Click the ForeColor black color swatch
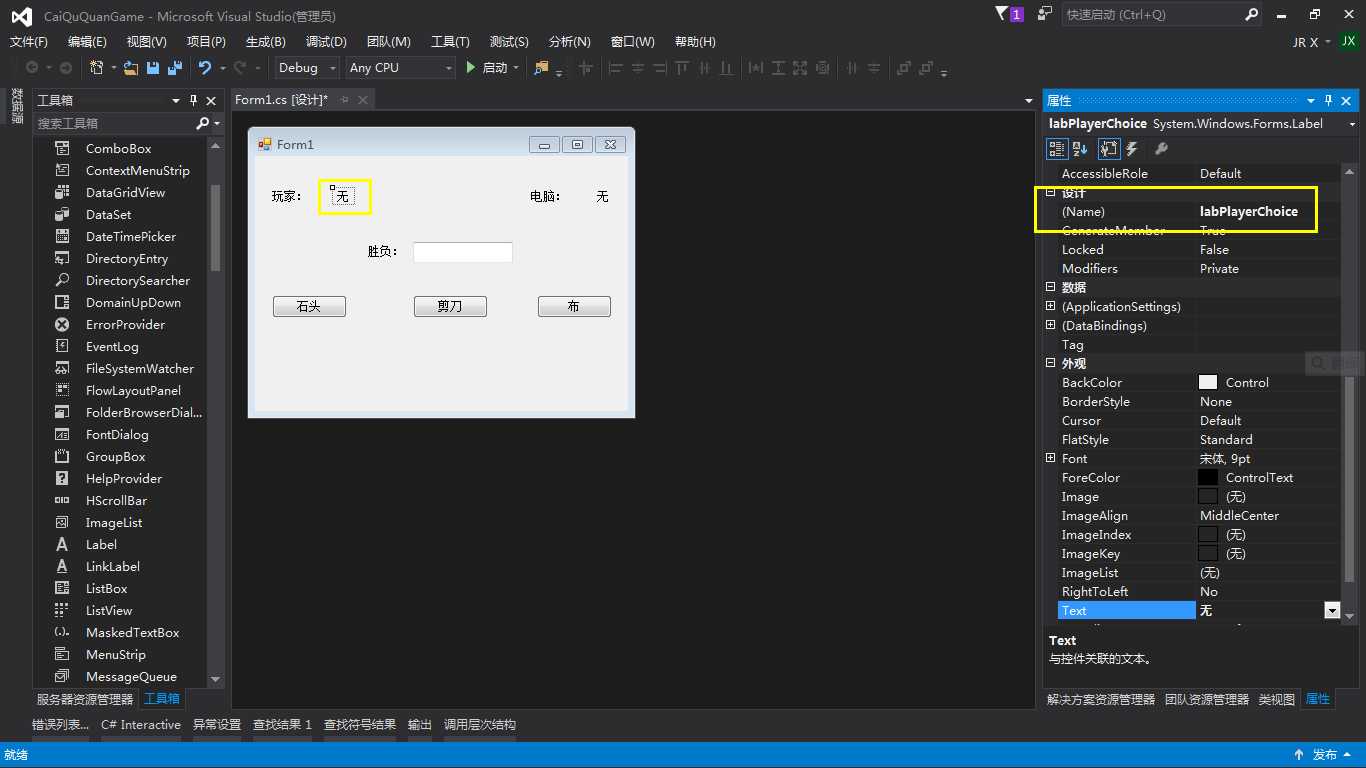The height and width of the screenshot is (768, 1366). tap(1208, 477)
